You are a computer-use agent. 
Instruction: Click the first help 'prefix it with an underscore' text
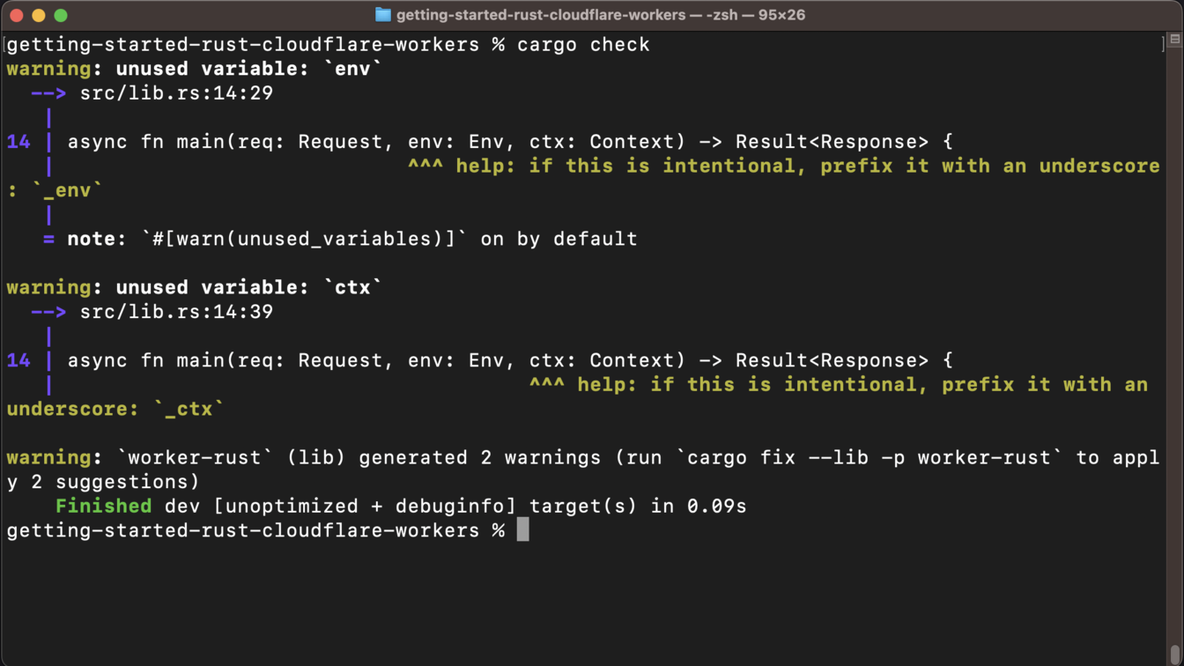coord(990,166)
